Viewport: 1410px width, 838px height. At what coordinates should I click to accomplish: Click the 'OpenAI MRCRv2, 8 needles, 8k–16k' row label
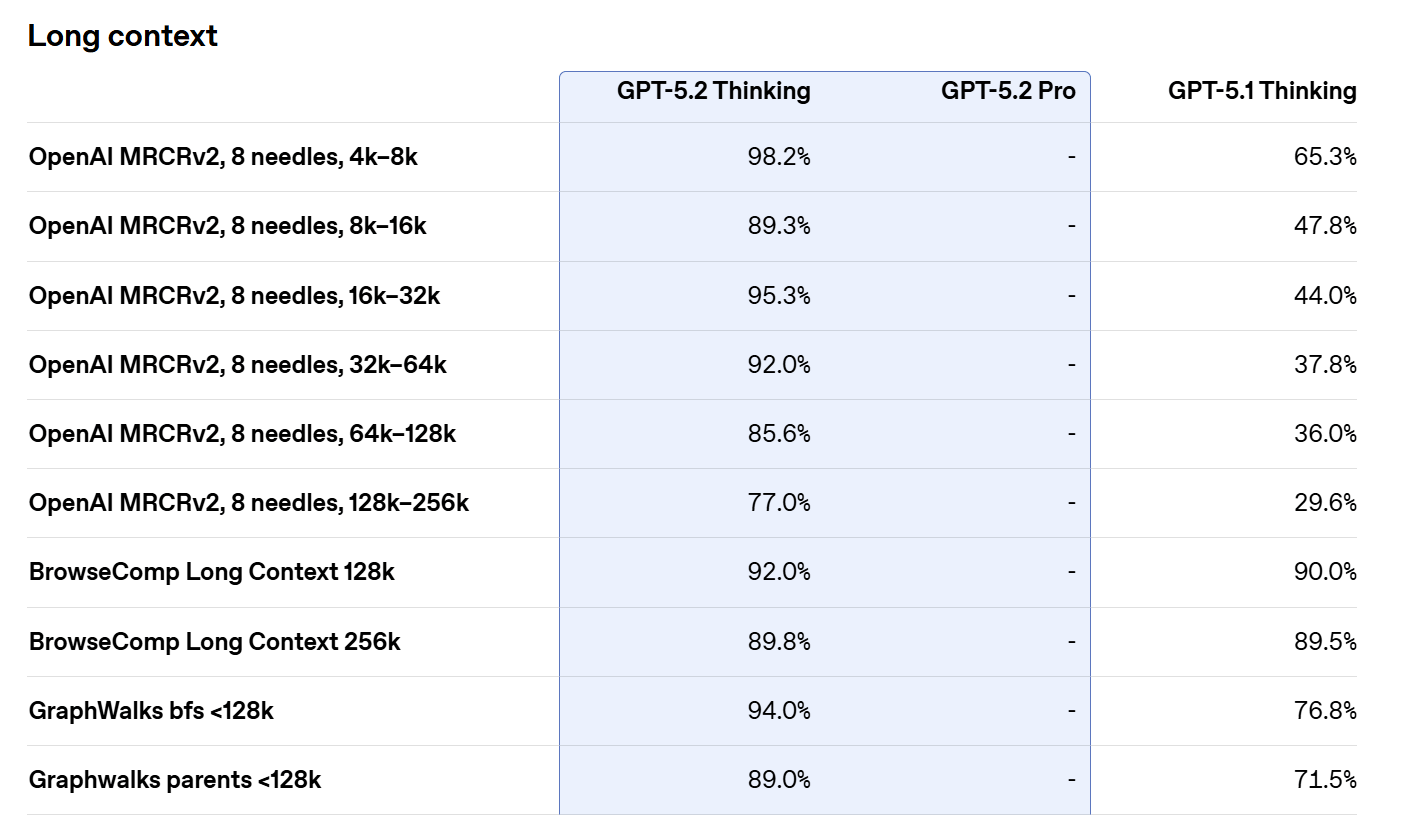(227, 226)
